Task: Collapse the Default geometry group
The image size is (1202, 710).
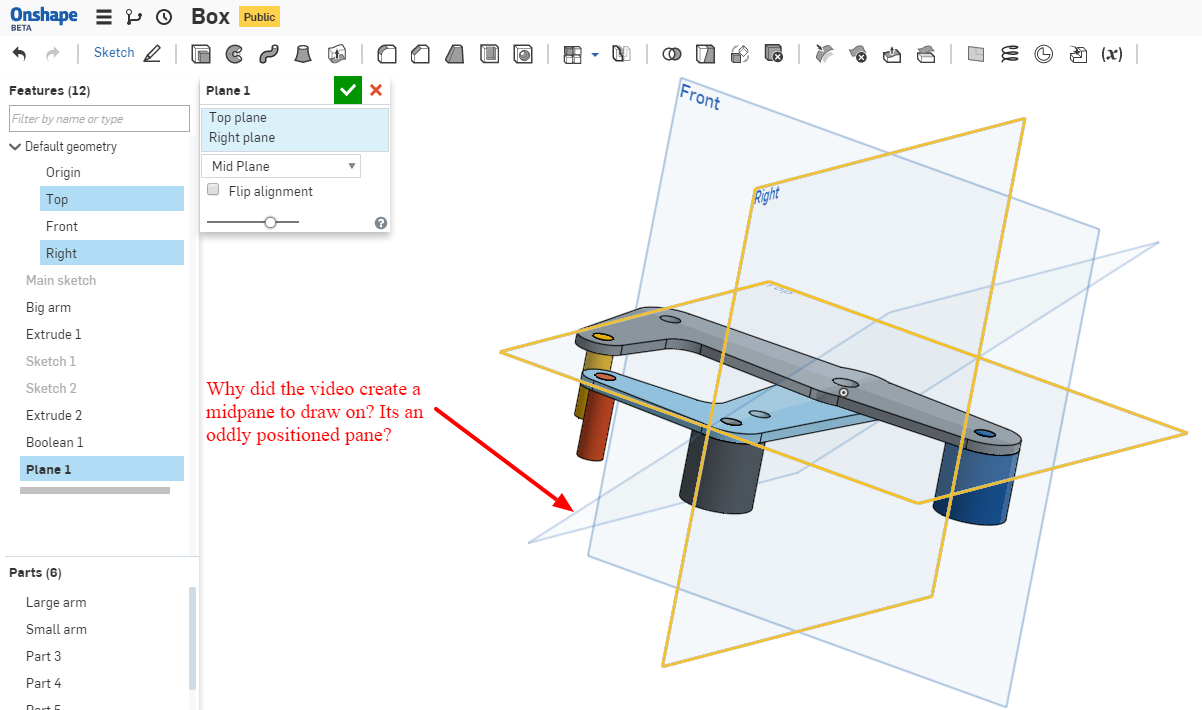Action: click(15, 147)
